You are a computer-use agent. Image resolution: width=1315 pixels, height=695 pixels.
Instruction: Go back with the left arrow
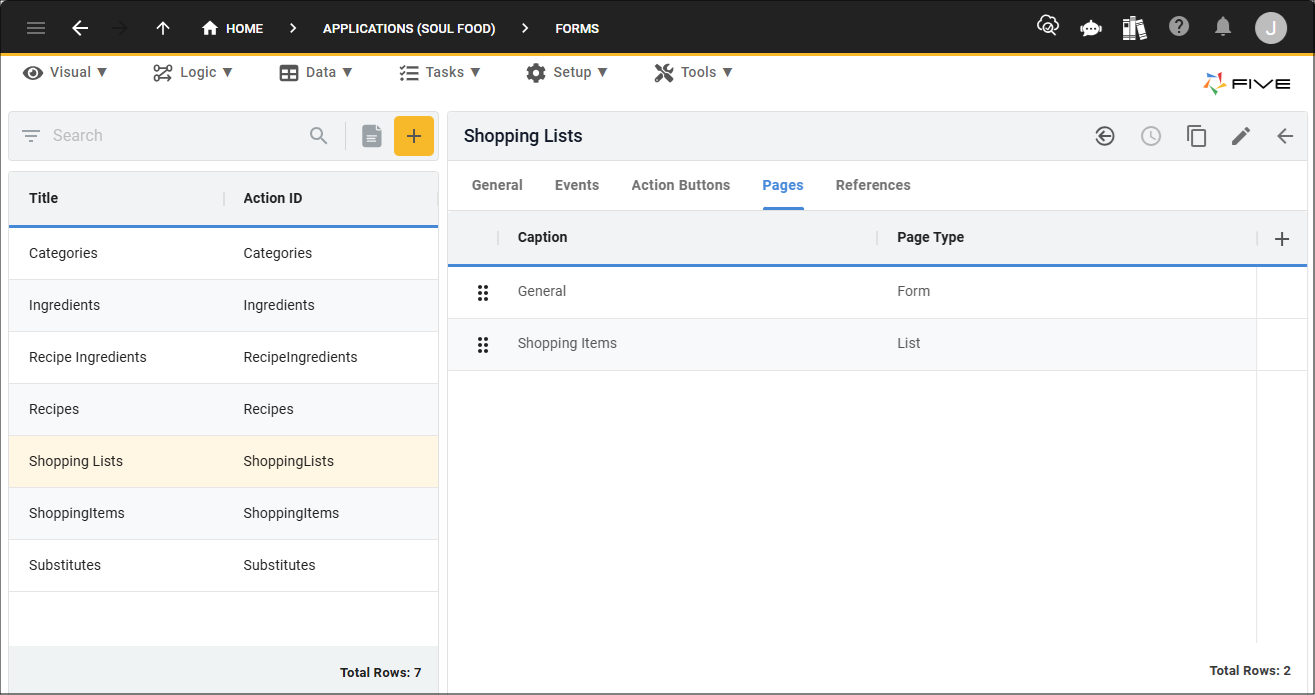click(x=80, y=28)
